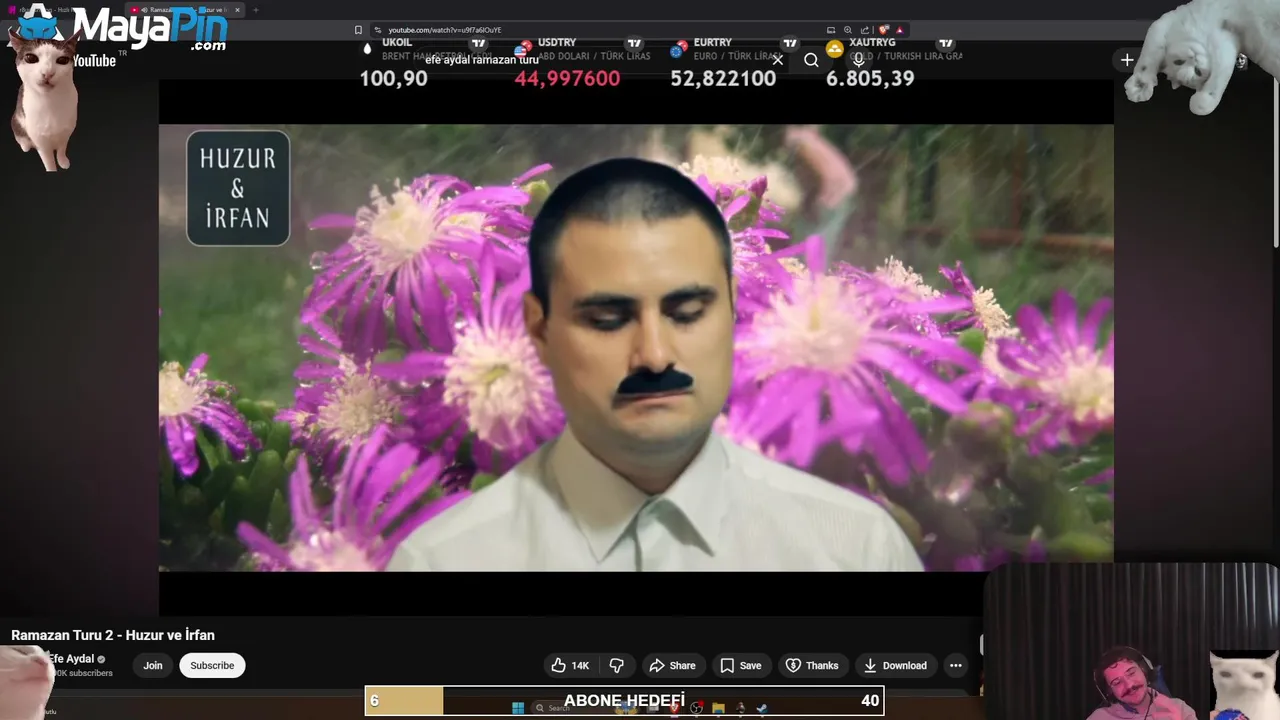The height and width of the screenshot is (720, 1280).
Task: Open File Explorer folder on the taskbar
Action: coord(718,708)
